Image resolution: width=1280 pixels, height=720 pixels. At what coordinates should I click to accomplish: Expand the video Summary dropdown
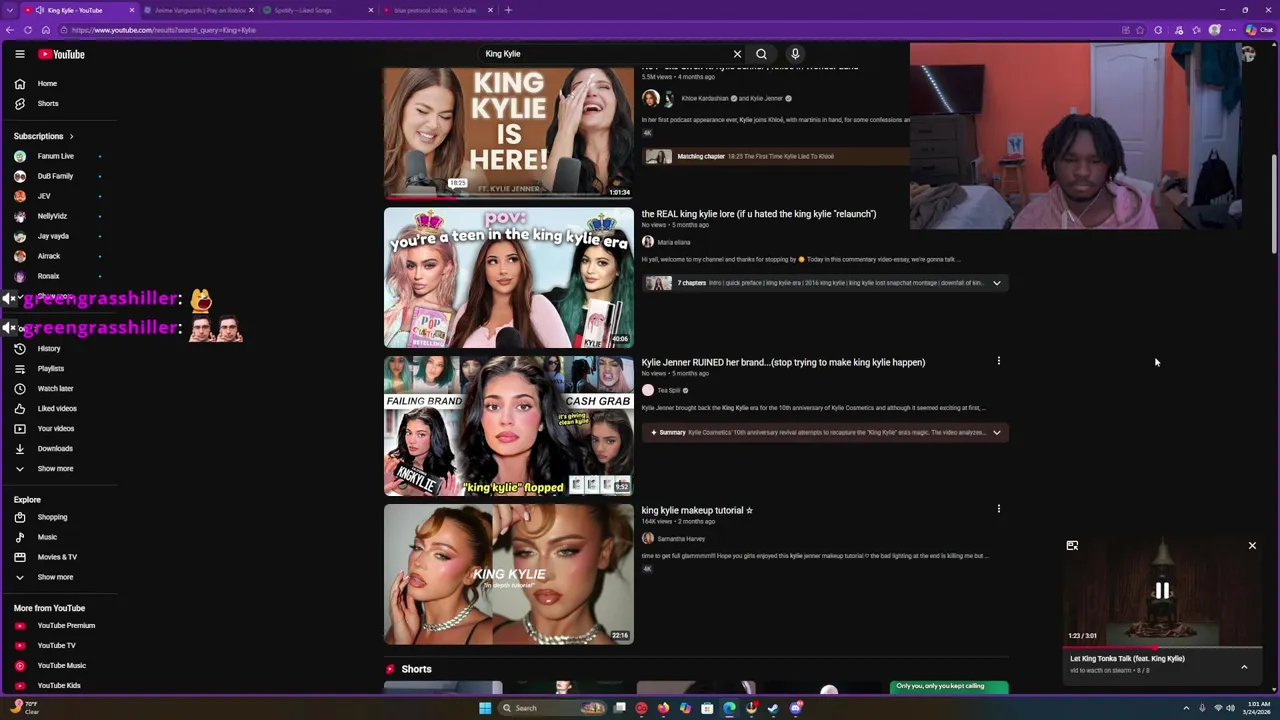[x=996, y=433]
